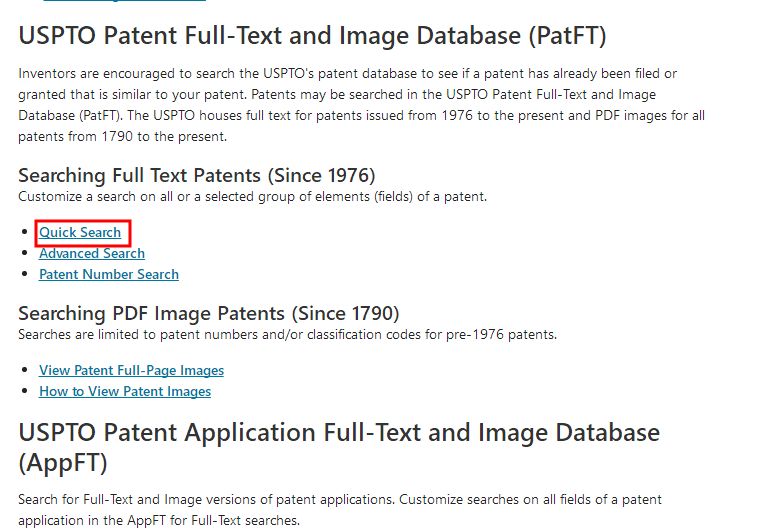Click the (AppFT) heading text
The height and width of the screenshot is (530, 780).
[63, 463]
